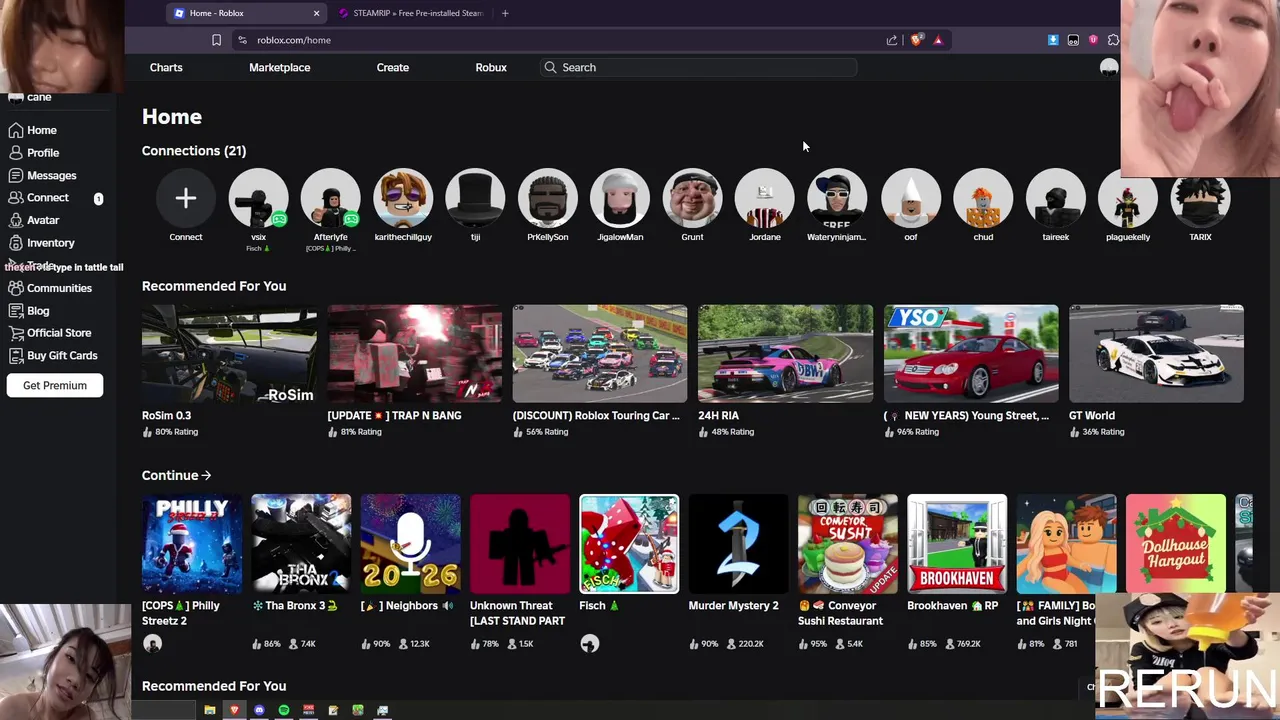Click the Get Premium button
This screenshot has height=720, width=1280.
pyautogui.click(x=55, y=385)
